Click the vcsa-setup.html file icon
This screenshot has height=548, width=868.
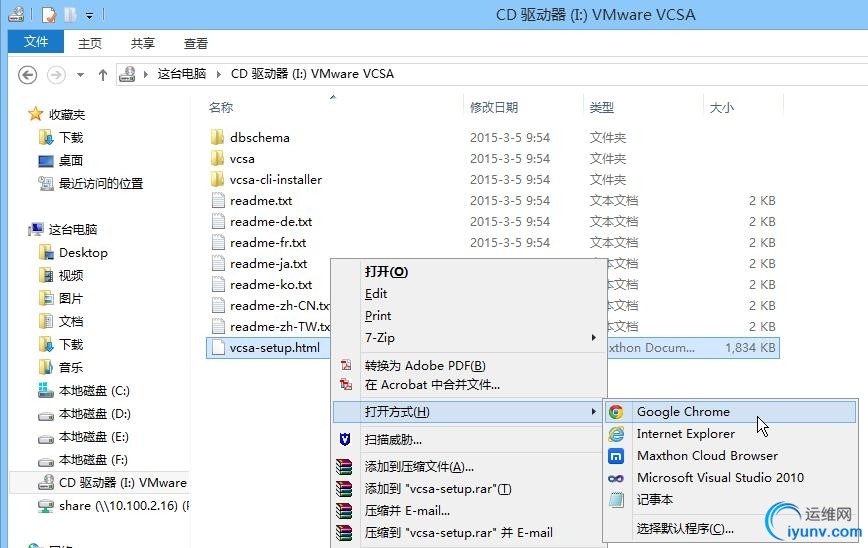point(218,348)
